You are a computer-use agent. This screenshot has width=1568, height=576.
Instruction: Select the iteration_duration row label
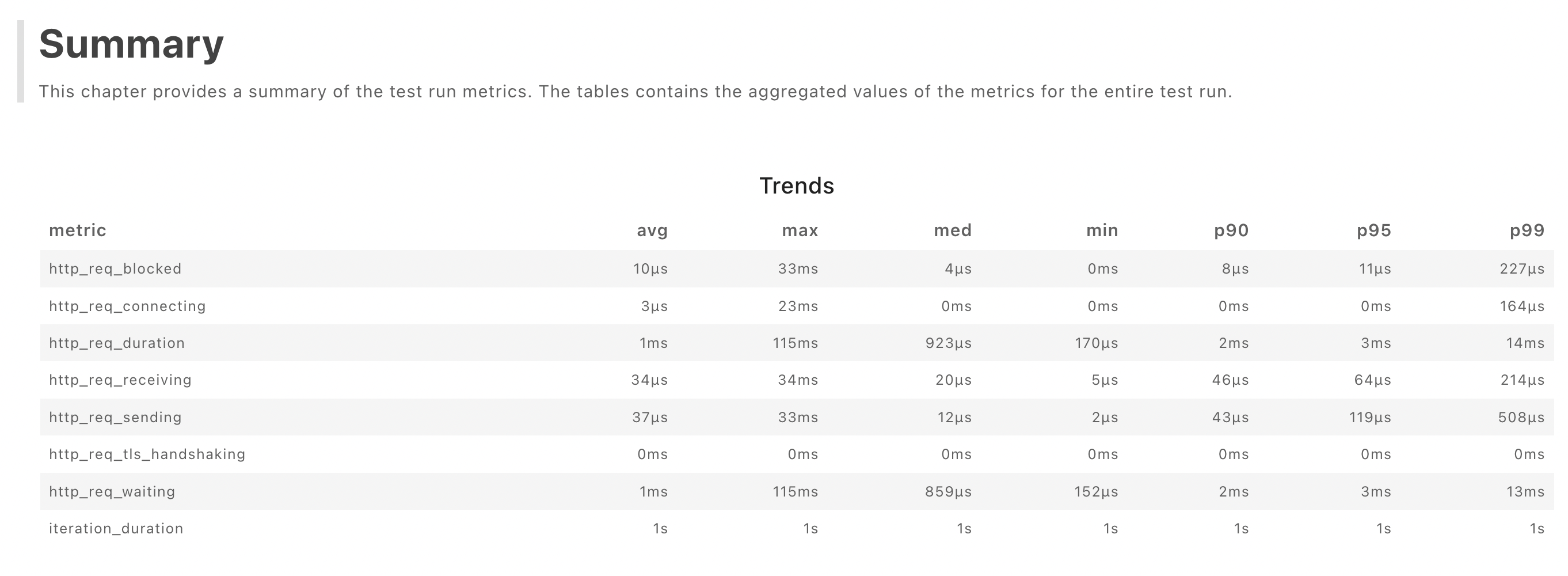coord(116,529)
